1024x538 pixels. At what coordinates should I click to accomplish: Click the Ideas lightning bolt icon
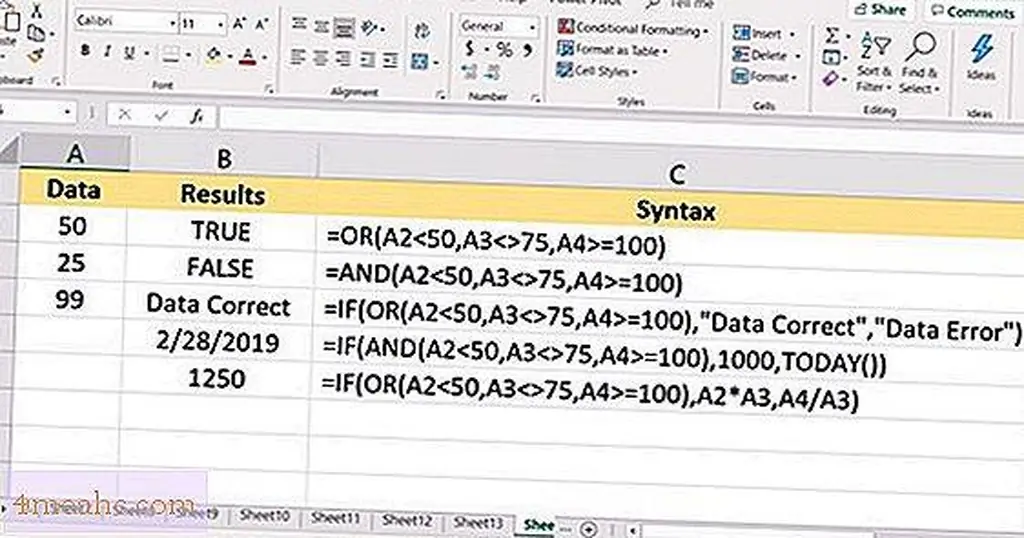(x=981, y=48)
